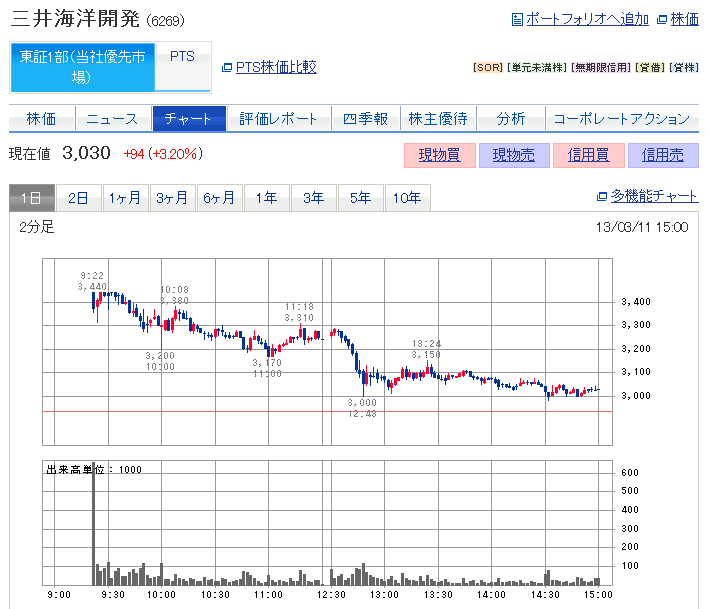Click the 信用売 button
The width and height of the screenshot is (709, 609).
click(x=663, y=155)
